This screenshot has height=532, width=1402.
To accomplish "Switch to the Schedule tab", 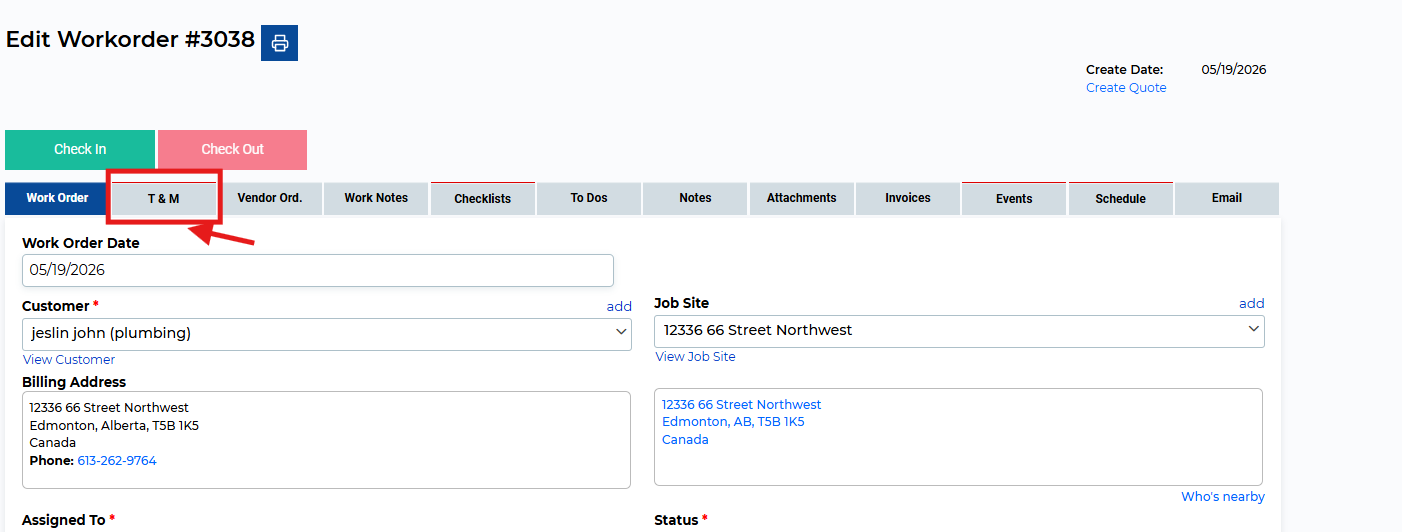I will tap(1120, 198).
